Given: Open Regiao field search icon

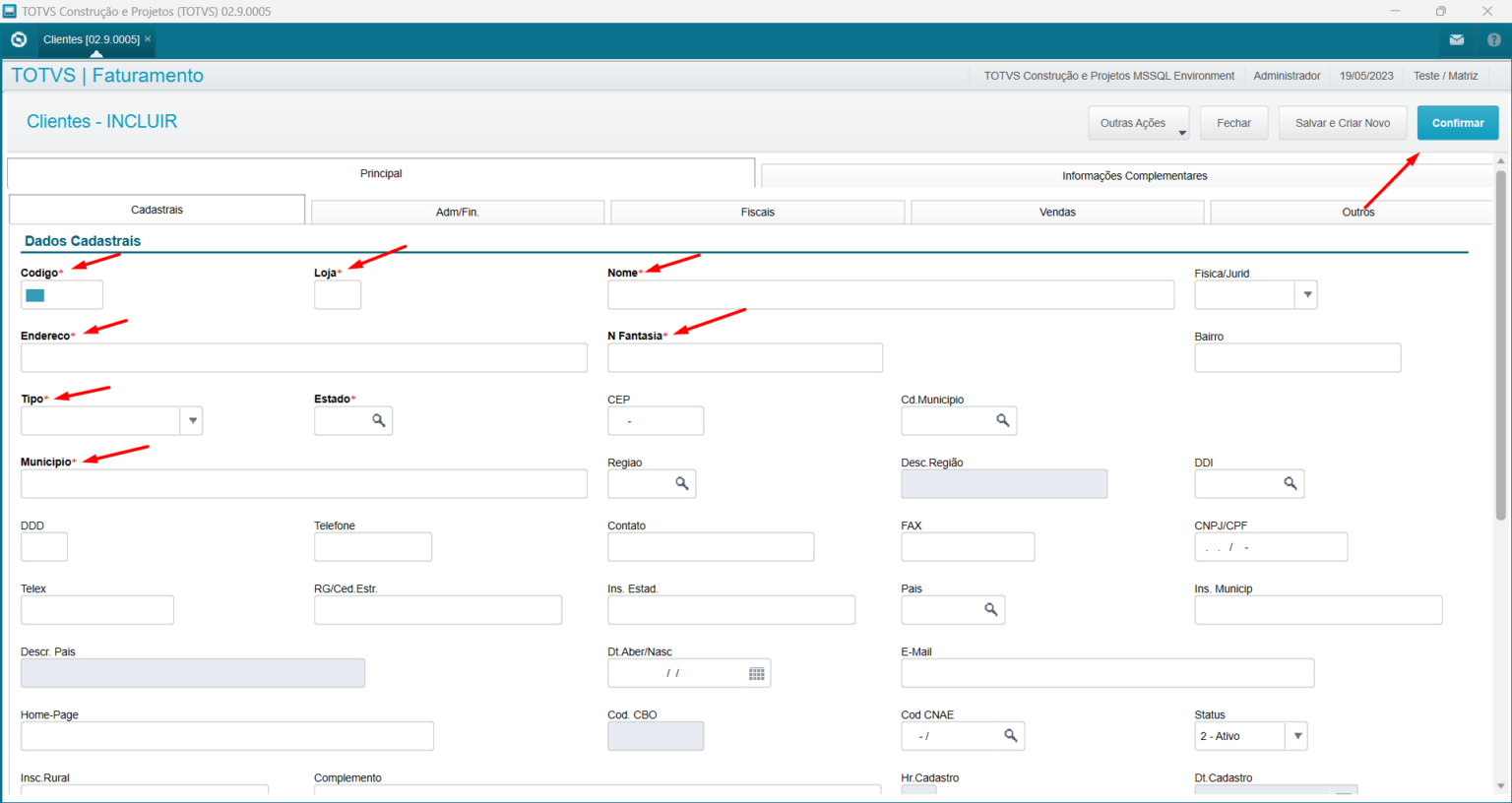Looking at the screenshot, I should pos(681,483).
